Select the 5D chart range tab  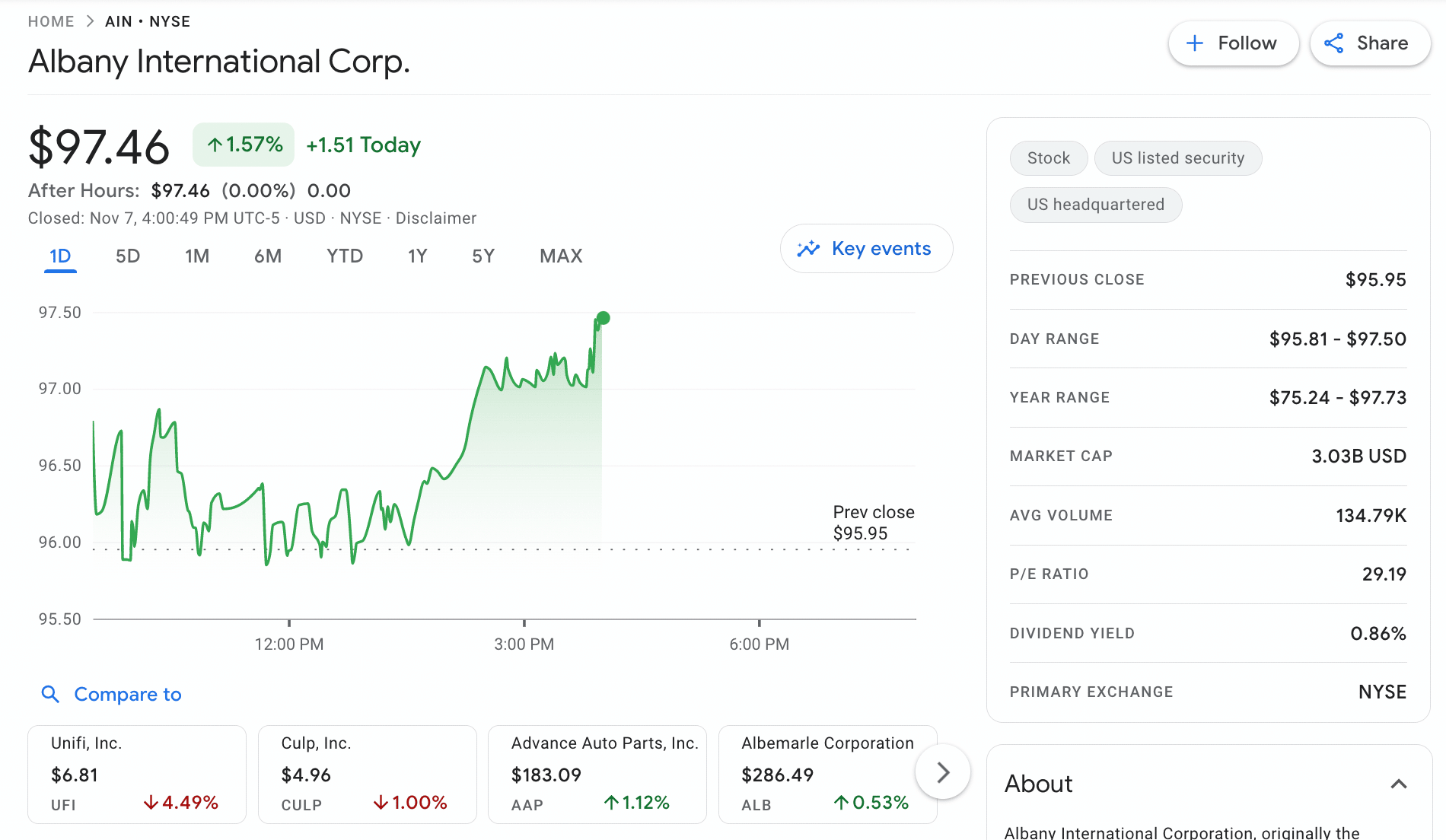(128, 256)
